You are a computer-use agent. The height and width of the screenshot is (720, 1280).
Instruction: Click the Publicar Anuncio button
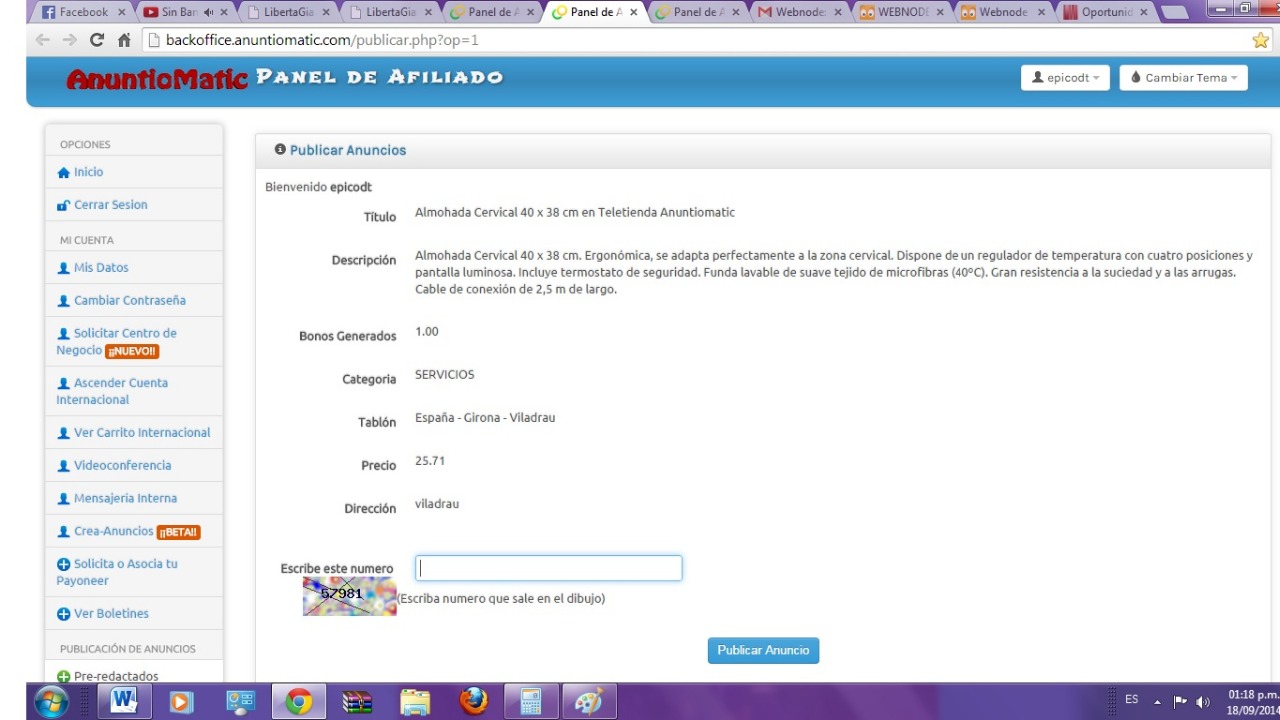tap(764, 650)
